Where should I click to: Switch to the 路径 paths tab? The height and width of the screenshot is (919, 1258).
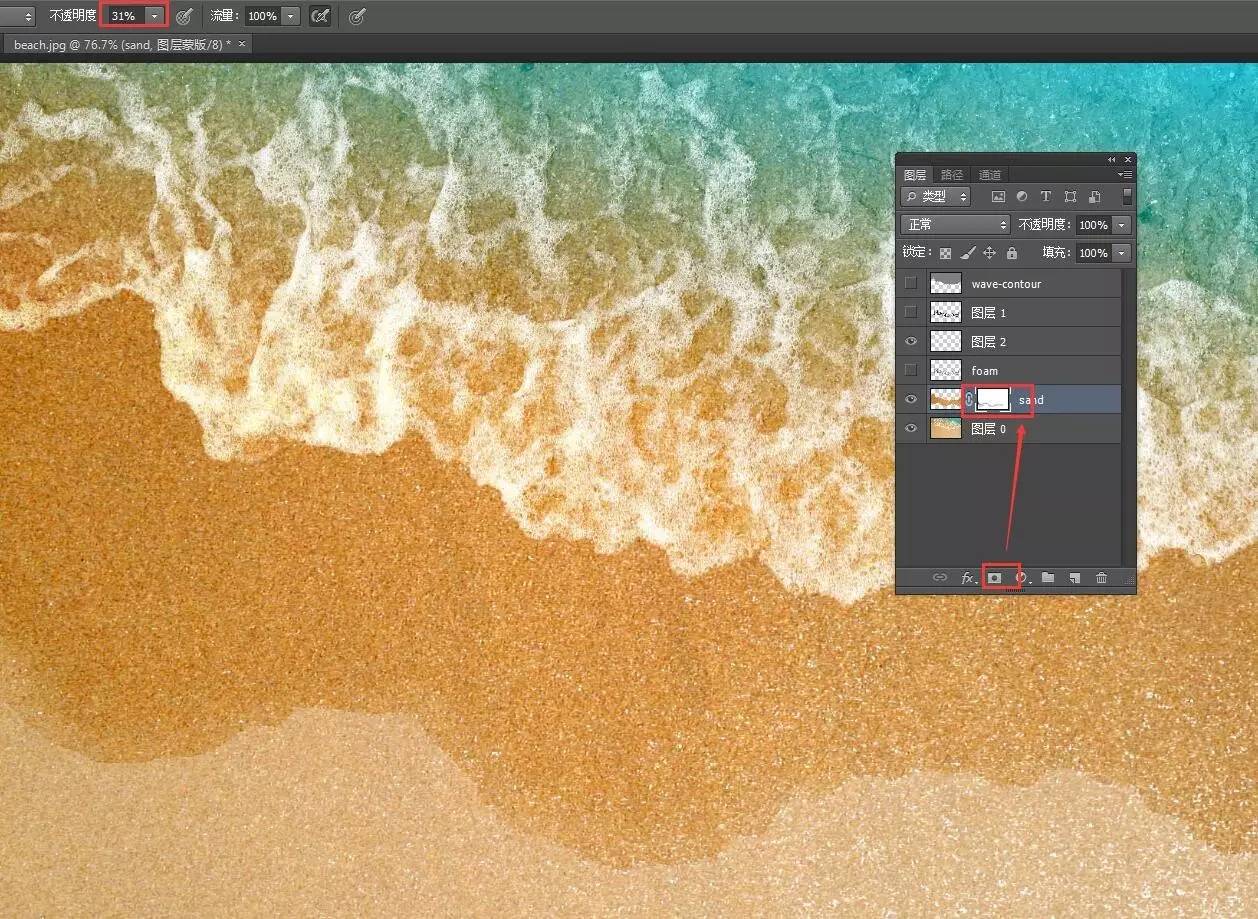(x=952, y=175)
